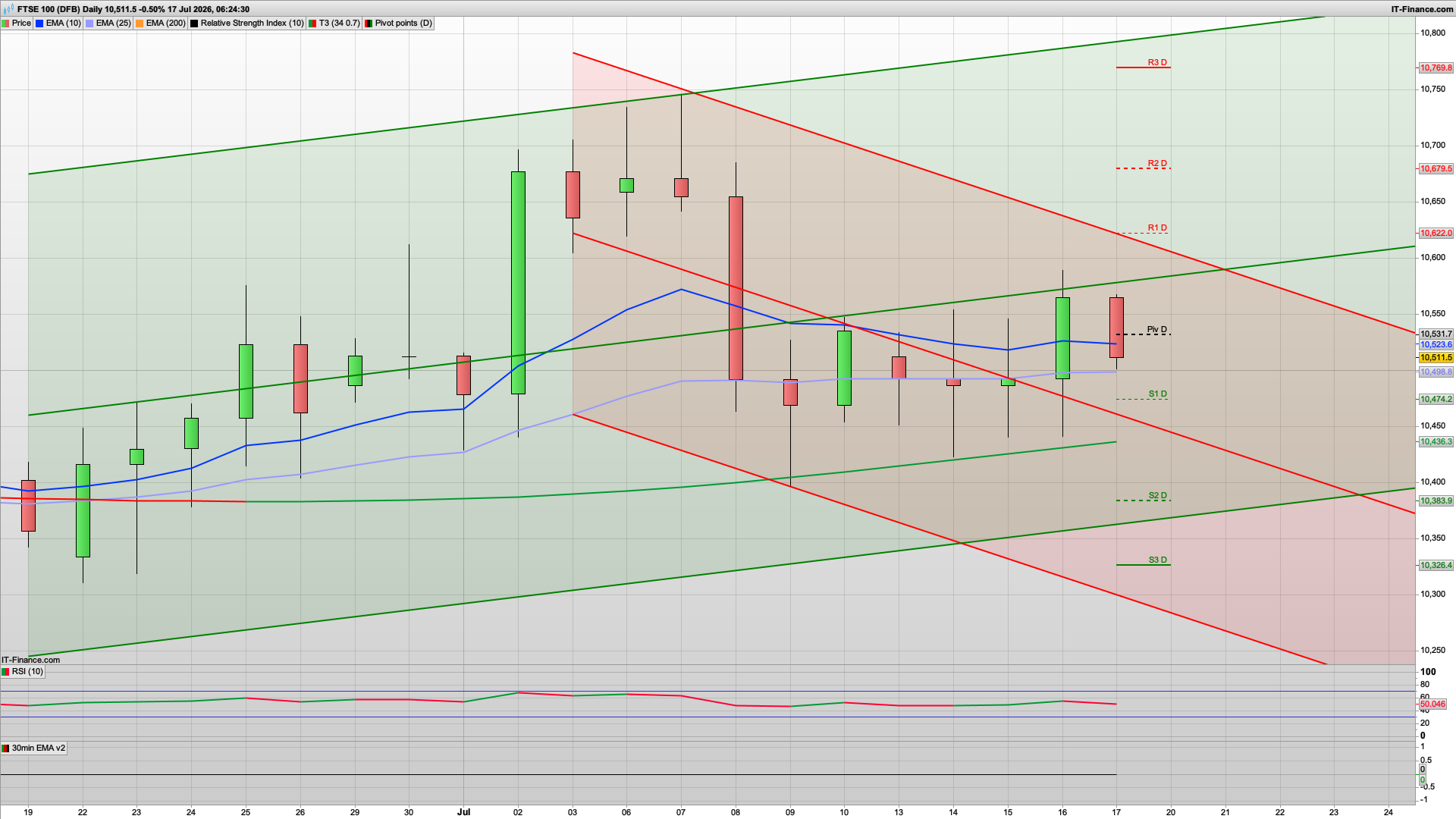Select the 30min EMA v2 panel label
The image size is (1456, 819).
click(x=38, y=748)
